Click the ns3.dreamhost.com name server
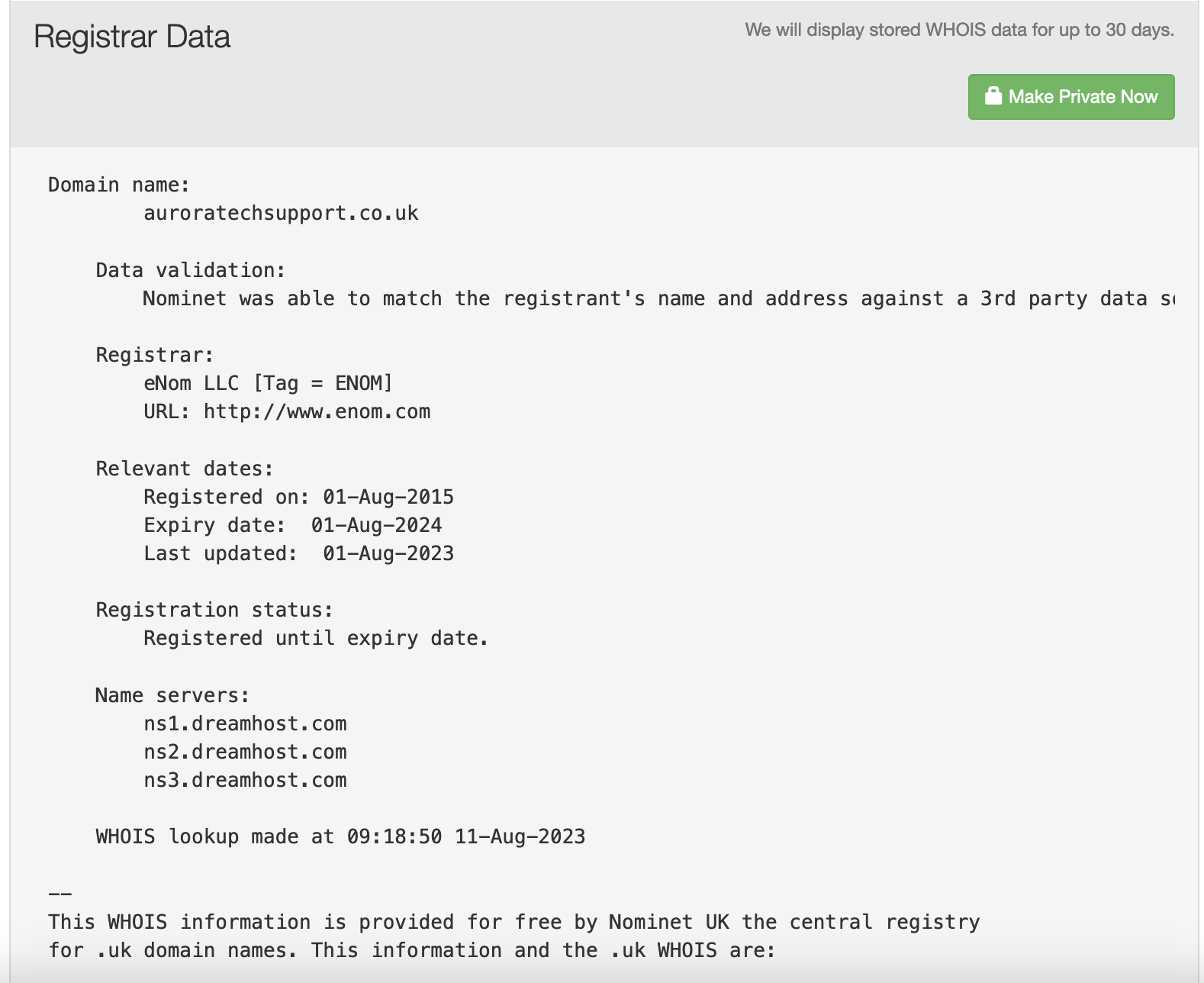Image resolution: width=1204 pixels, height=983 pixels. coord(245,780)
